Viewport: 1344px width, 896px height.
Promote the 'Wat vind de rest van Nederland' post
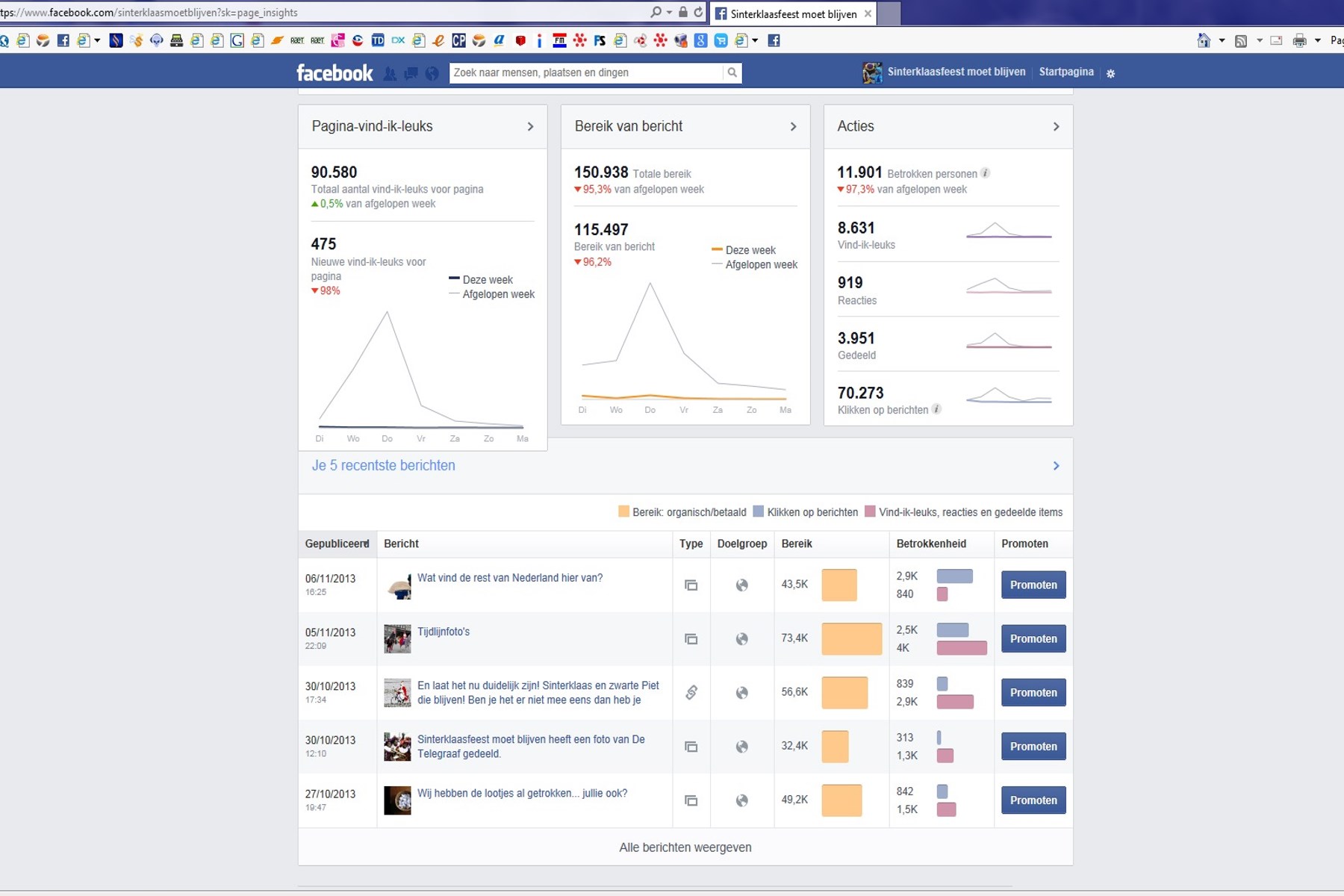pyautogui.click(x=1033, y=585)
